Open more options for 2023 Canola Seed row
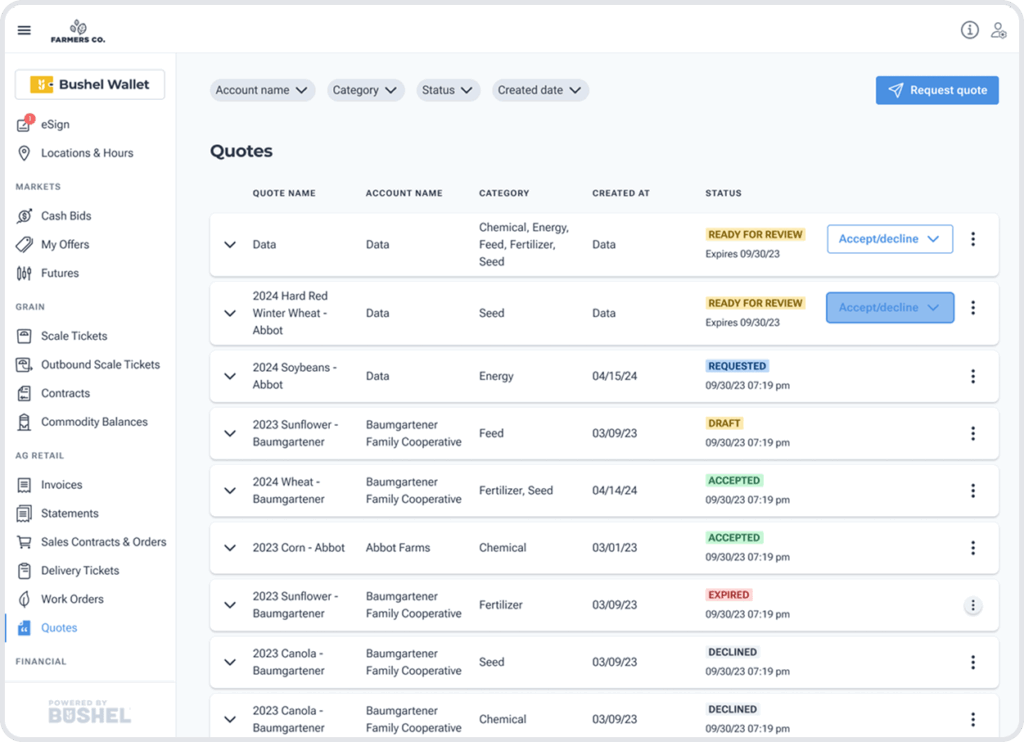 pyautogui.click(x=973, y=662)
